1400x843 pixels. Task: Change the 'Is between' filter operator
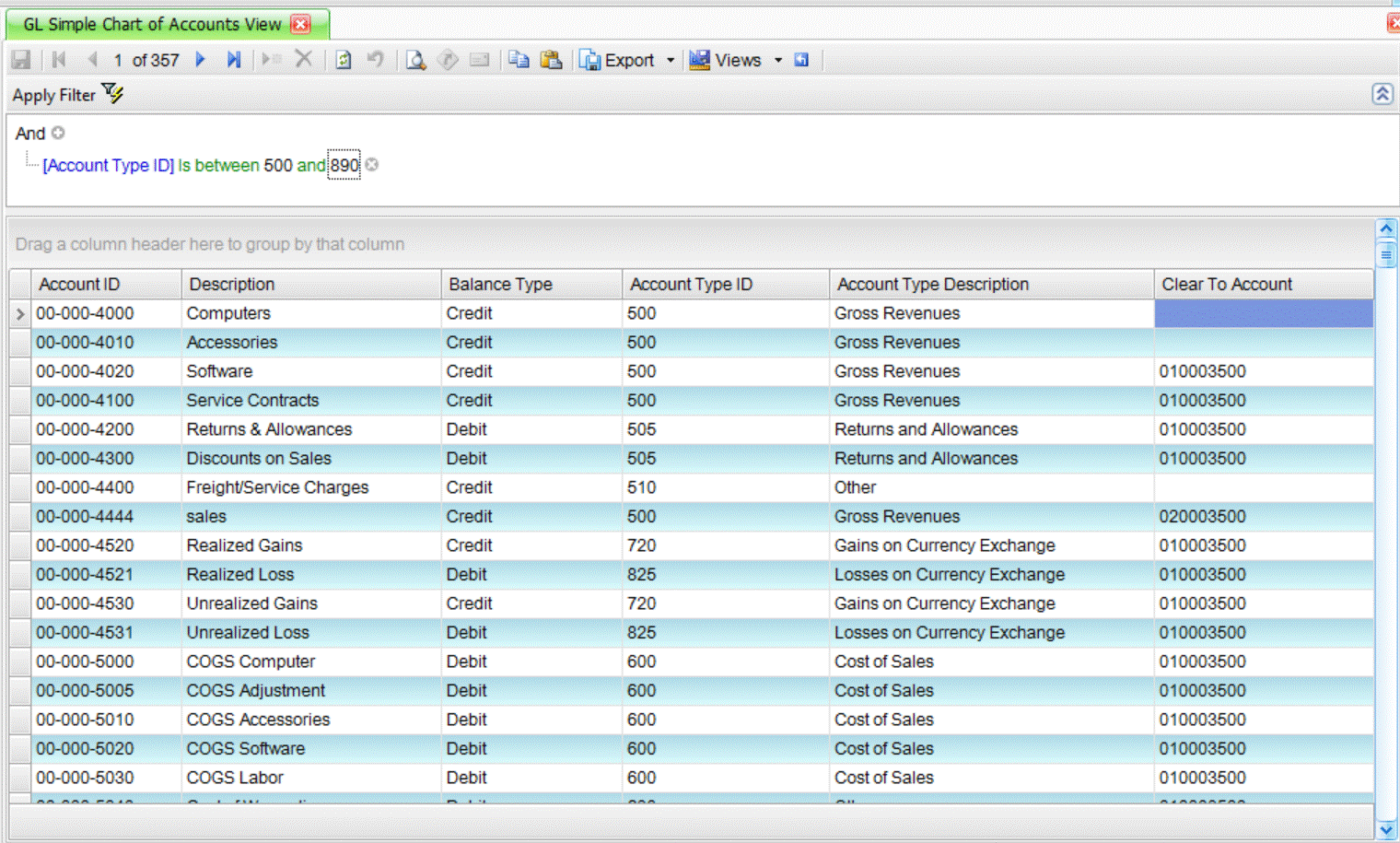click(218, 165)
